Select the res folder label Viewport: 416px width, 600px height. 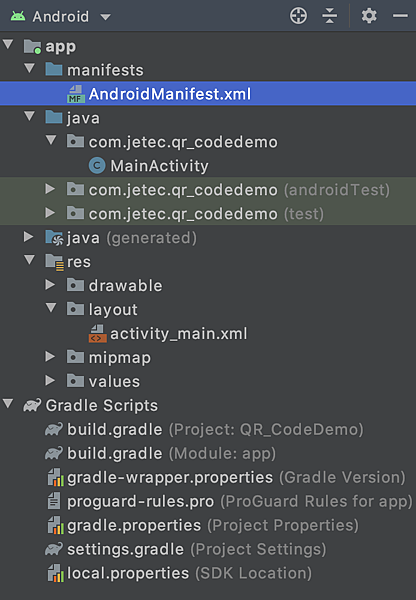coord(79,262)
